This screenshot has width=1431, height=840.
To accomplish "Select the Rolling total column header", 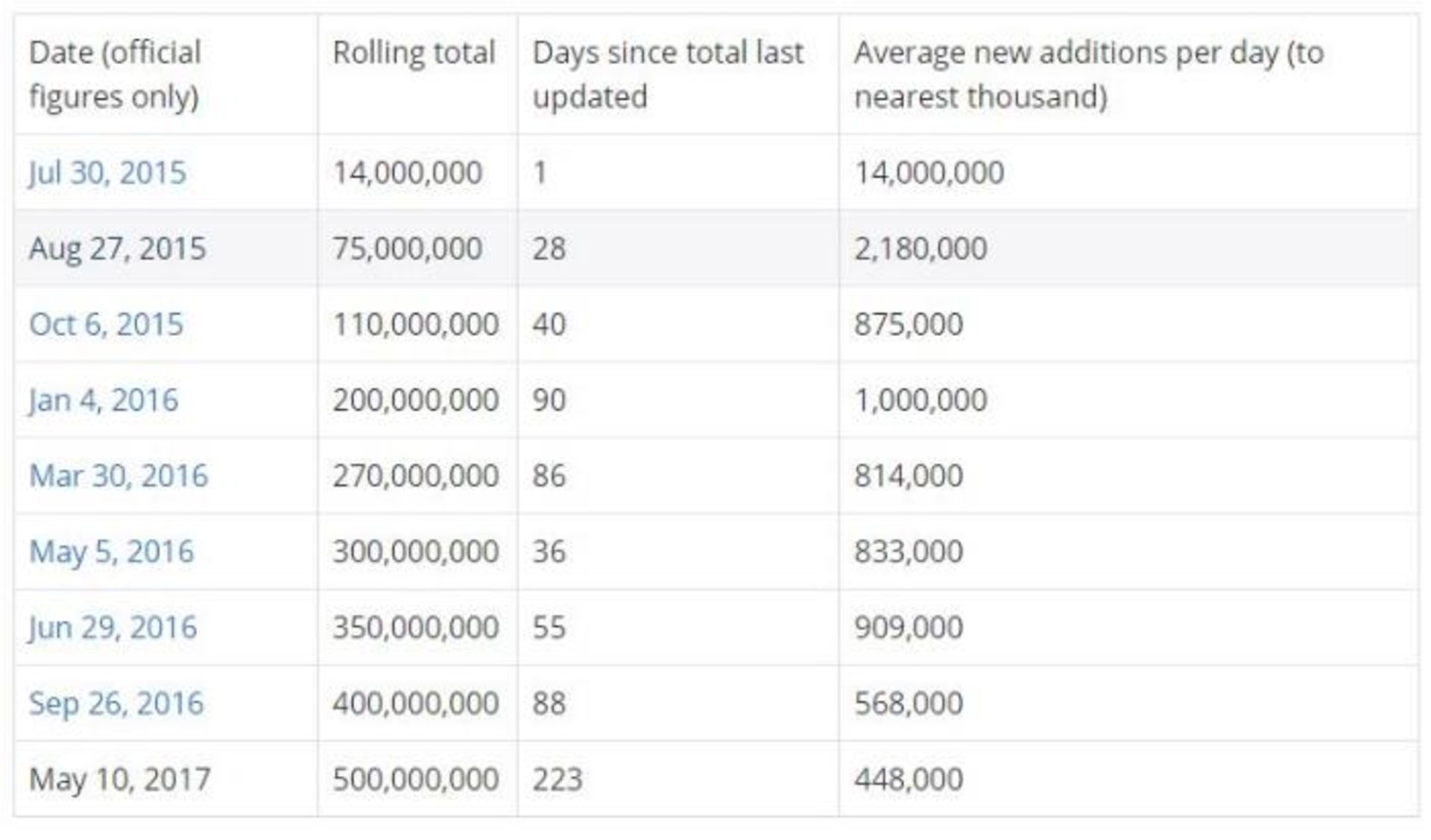I will pyautogui.click(x=414, y=53).
